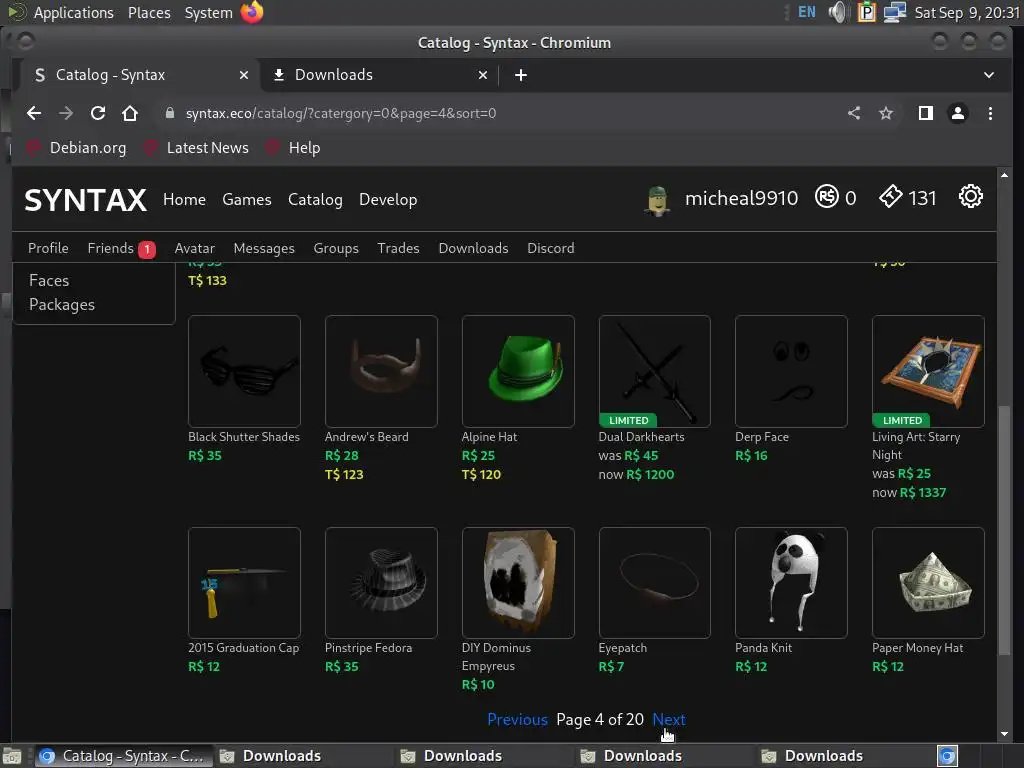Open the Dual Darkhearts item thumbnail
Image resolution: width=1024 pixels, height=768 pixels.
pos(654,371)
